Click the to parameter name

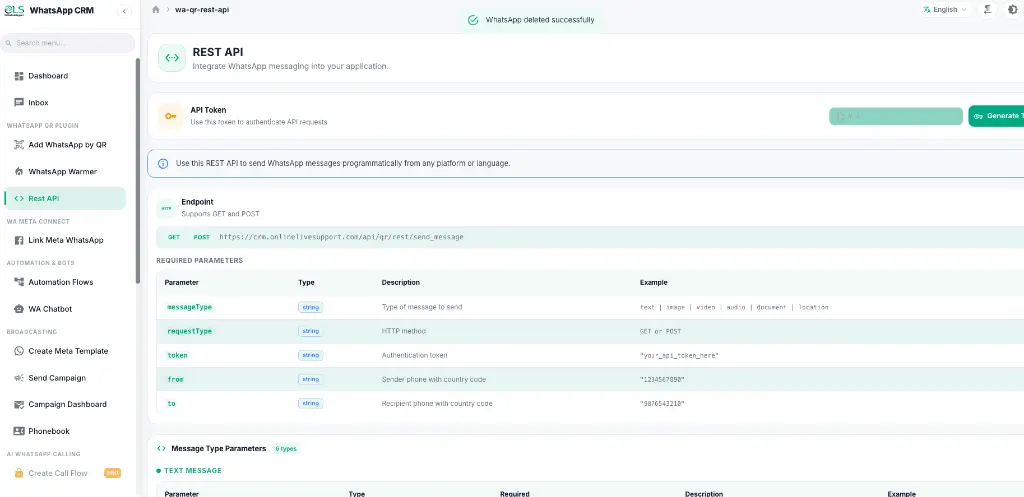tap(172, 404)
